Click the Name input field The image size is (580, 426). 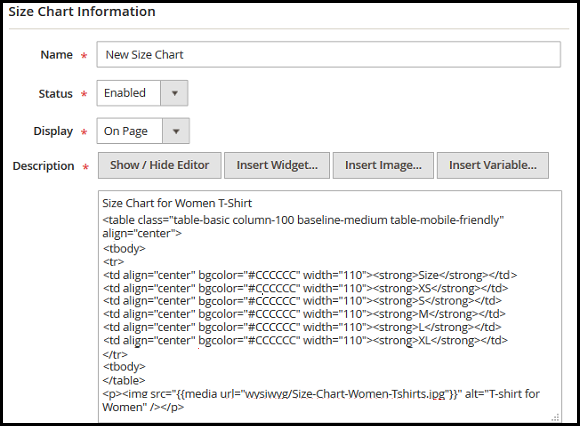[328, 55]
